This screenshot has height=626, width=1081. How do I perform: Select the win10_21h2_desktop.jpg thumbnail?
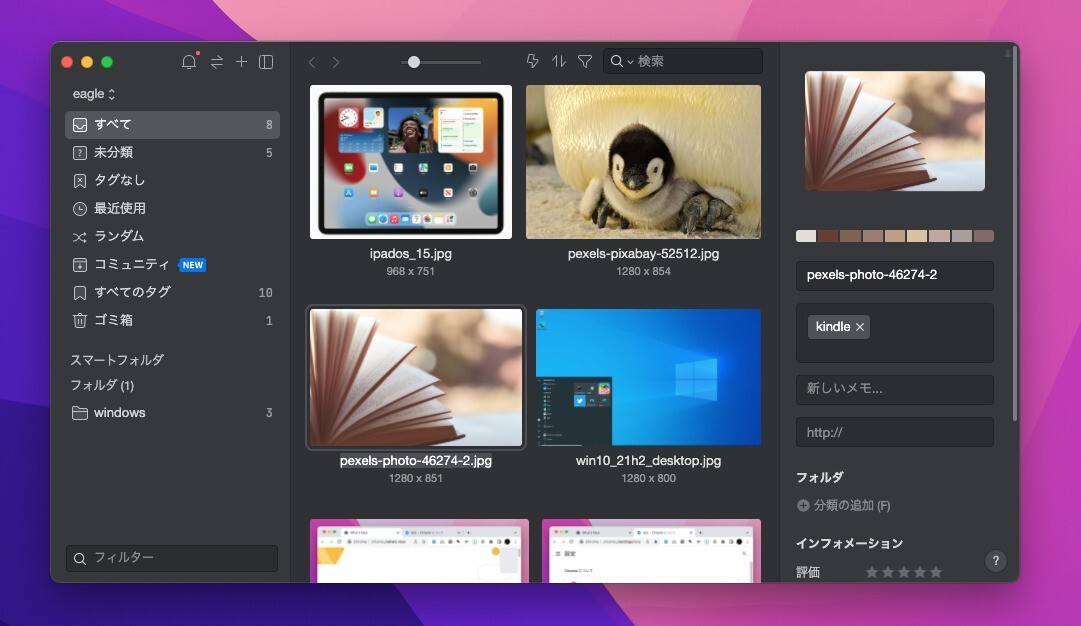pos(648,377)
